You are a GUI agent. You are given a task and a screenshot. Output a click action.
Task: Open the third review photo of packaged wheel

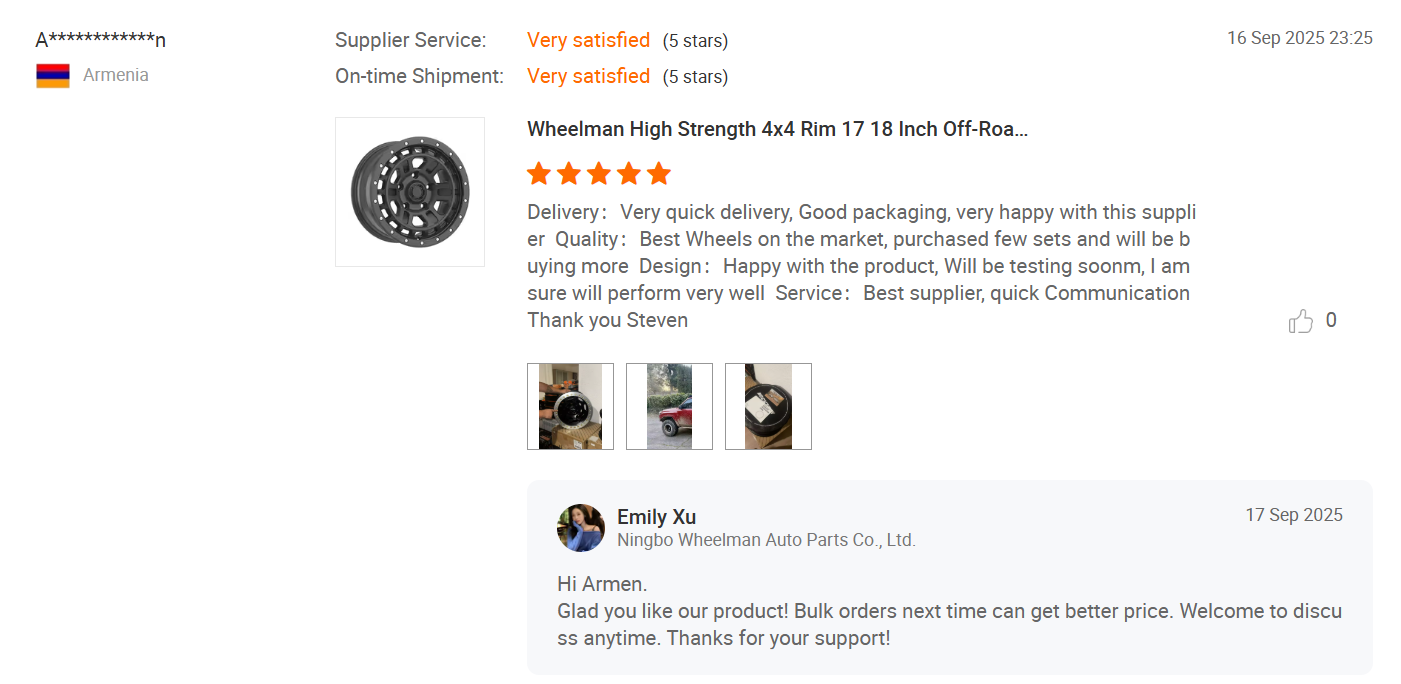(x=768, y=406)
